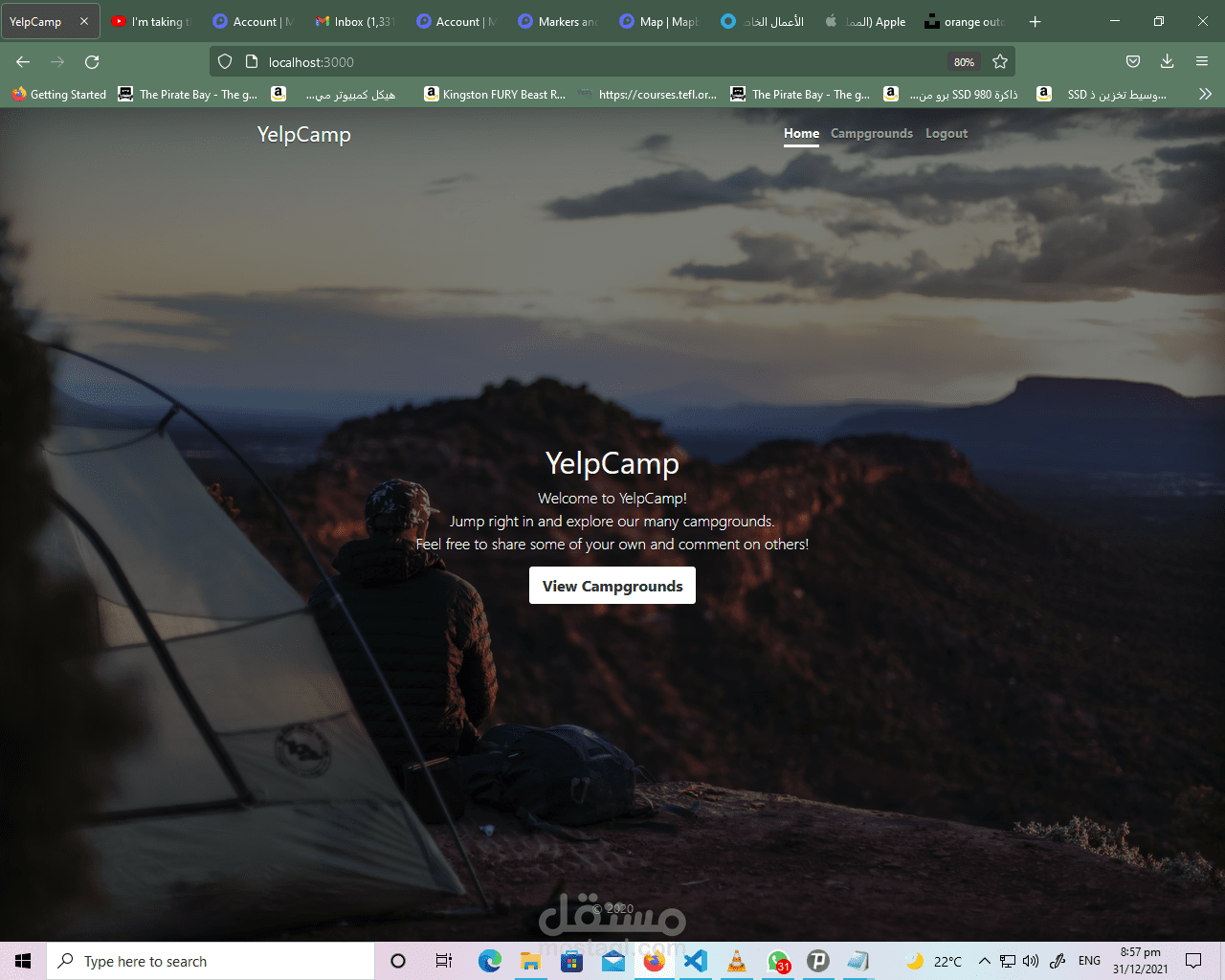The height and width of the screenshot is (980, 1225).
Task: Launch Microsoft Edge from the taskbar
Action: (x=490, y=961)
